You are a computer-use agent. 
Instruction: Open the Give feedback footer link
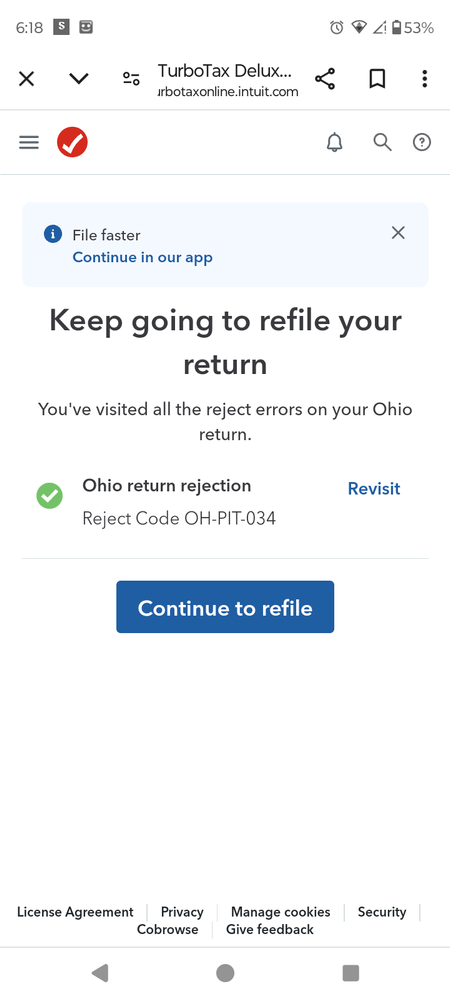coord(270,930)
